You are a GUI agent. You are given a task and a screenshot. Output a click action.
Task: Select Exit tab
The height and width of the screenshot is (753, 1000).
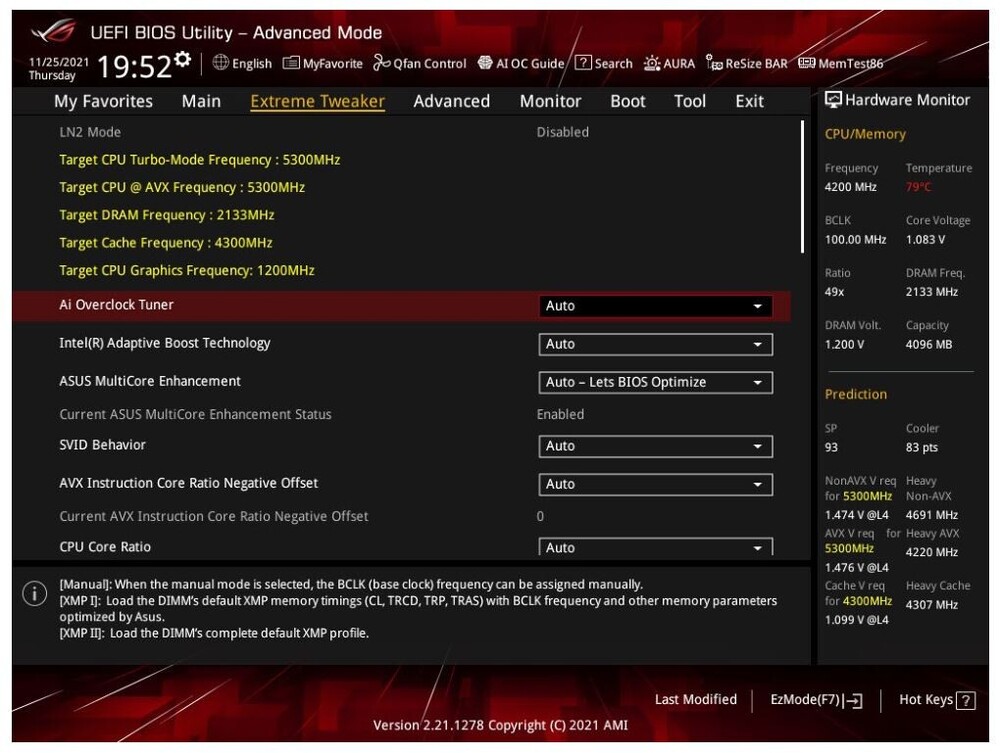pyautogui.click(x=749, y=101)
